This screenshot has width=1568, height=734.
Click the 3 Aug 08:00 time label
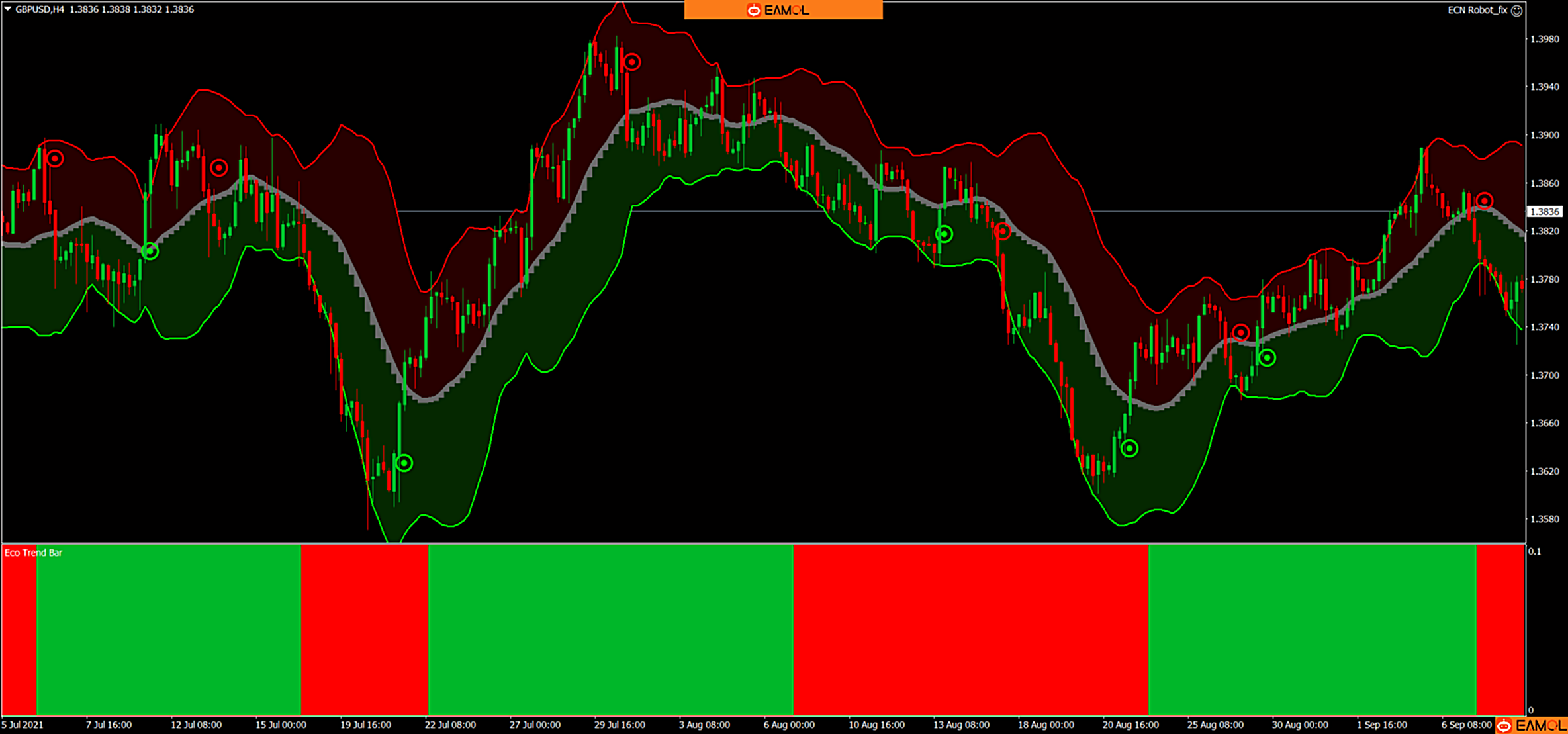704,725
